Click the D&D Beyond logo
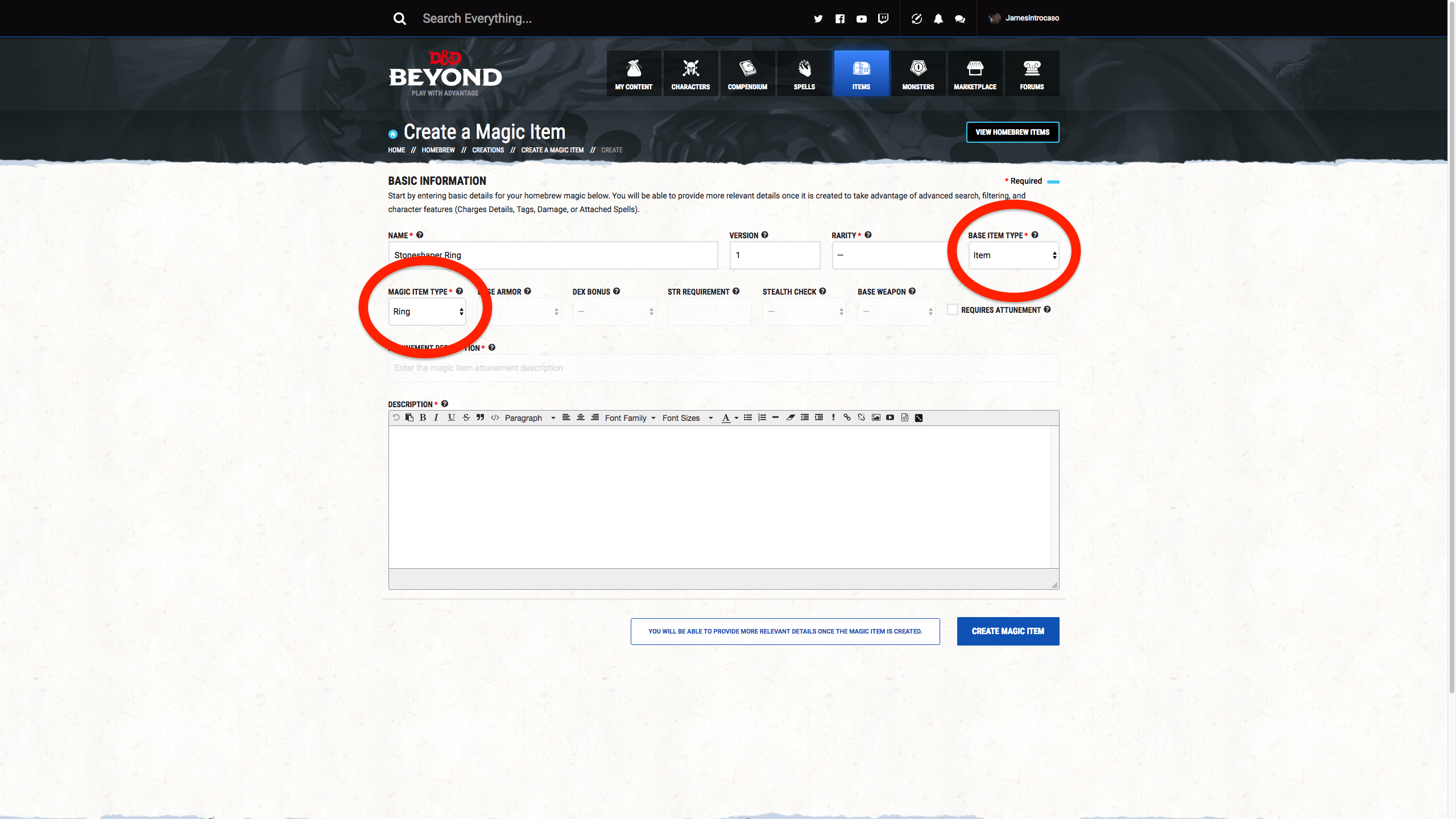This screenshot has height=819, width=1456. [x=445, y=73]
